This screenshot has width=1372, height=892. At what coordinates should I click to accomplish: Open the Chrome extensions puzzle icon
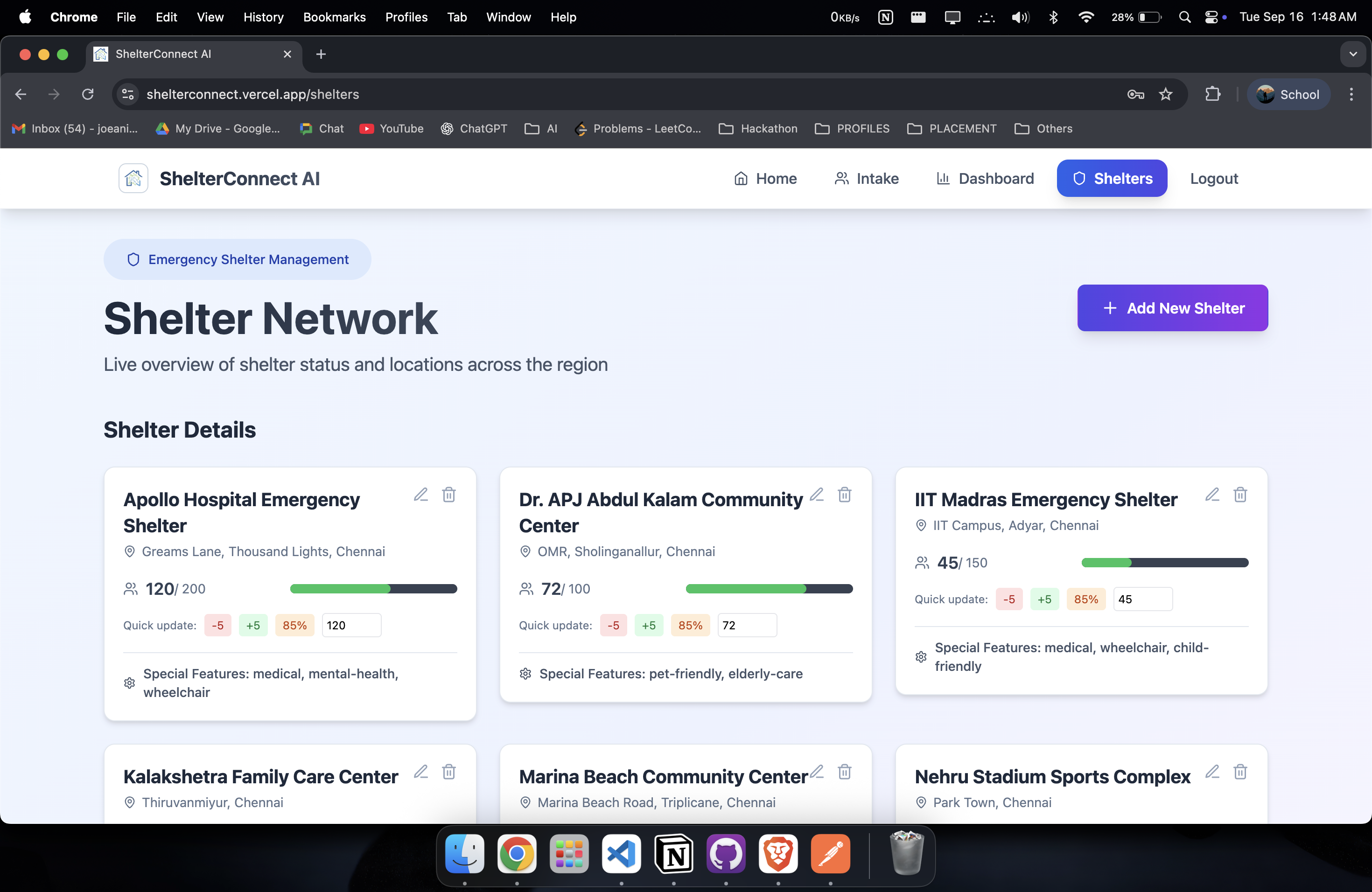[1212, 94]
